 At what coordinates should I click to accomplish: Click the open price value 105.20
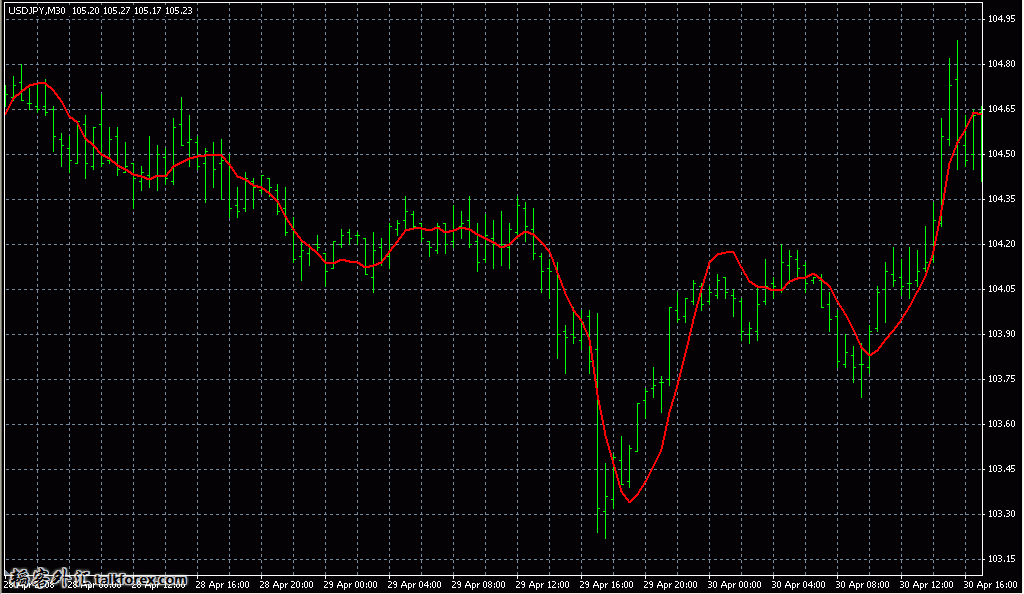(86, 10)
